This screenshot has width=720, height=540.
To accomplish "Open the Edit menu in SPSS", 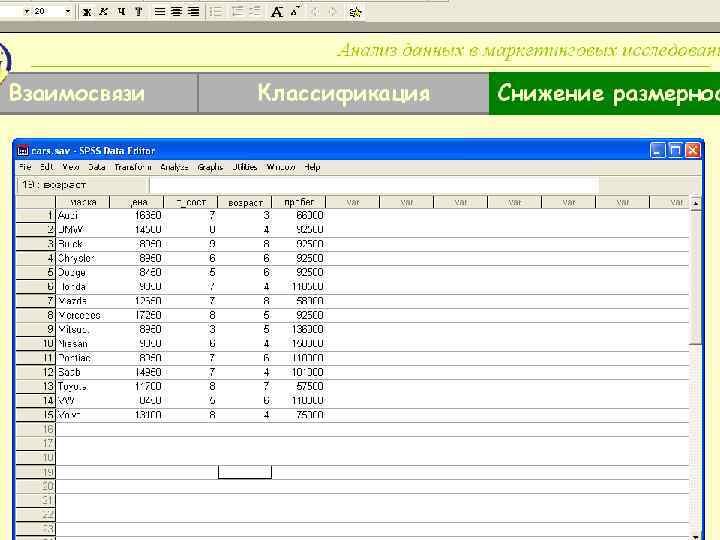I will coord(47,167).
